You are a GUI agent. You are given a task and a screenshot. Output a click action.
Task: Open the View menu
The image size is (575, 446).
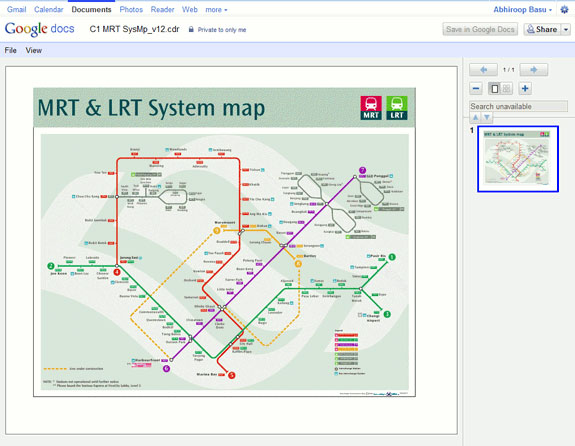point(34,50)
